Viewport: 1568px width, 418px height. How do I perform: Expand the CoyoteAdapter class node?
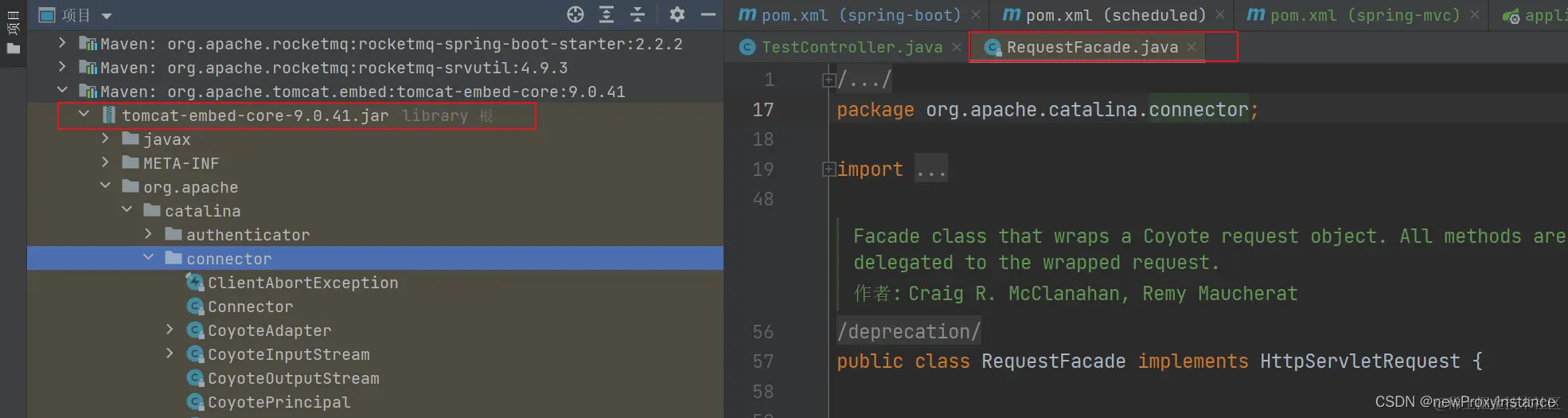tap(170, 330)
